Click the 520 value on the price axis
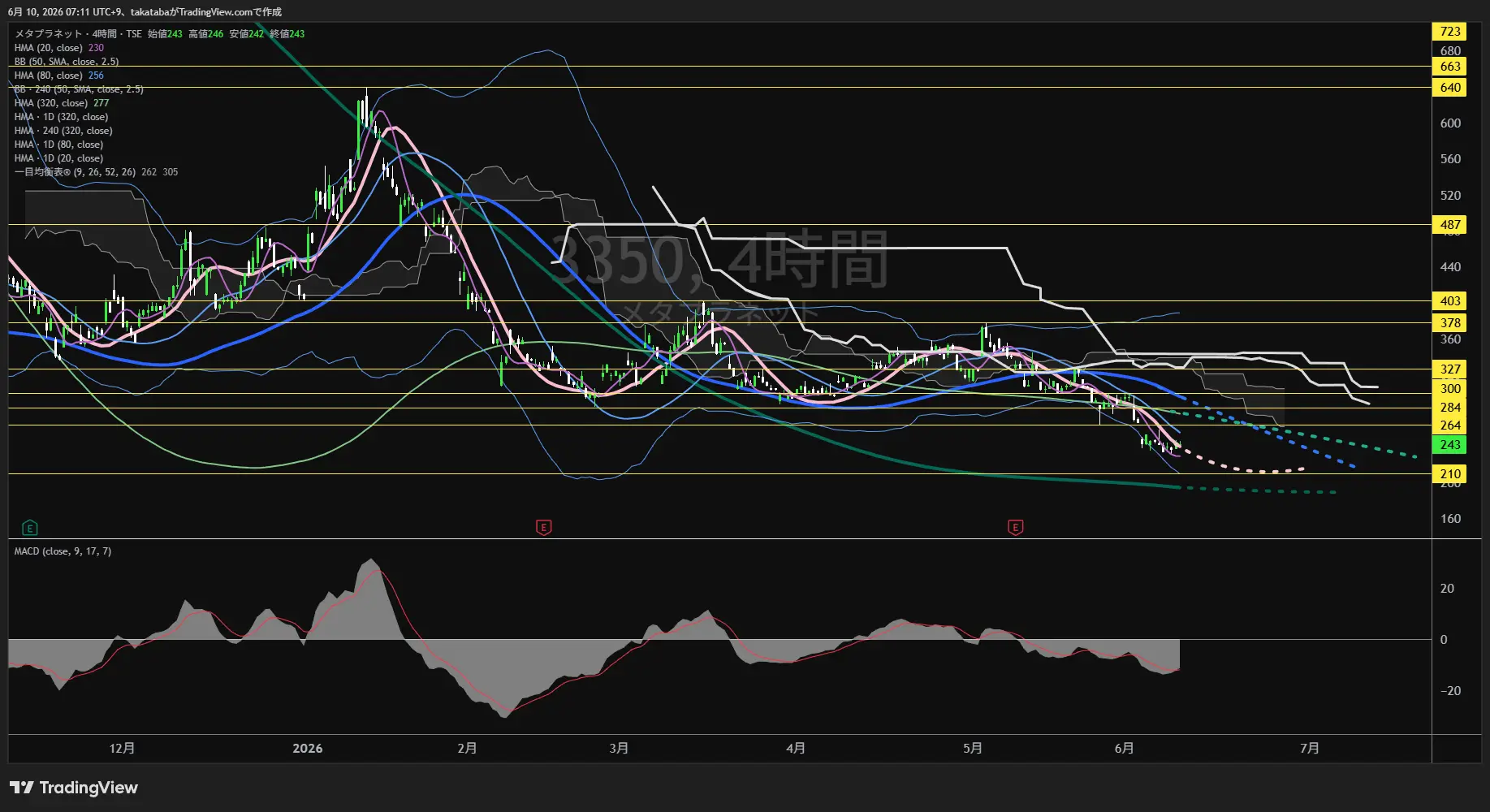Viewport: 1490px width, 812px height. click(x=1450, y=196)
